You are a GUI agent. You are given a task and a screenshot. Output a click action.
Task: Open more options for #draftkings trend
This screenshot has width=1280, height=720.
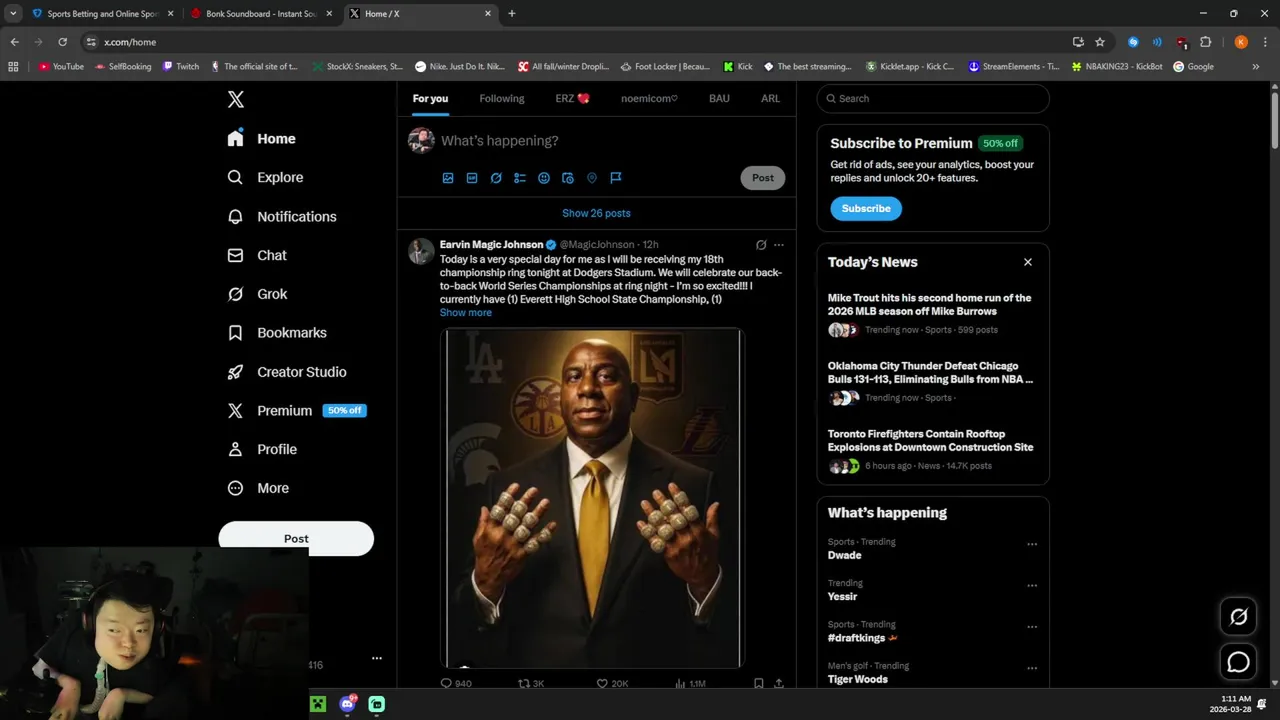point(1032,627)
